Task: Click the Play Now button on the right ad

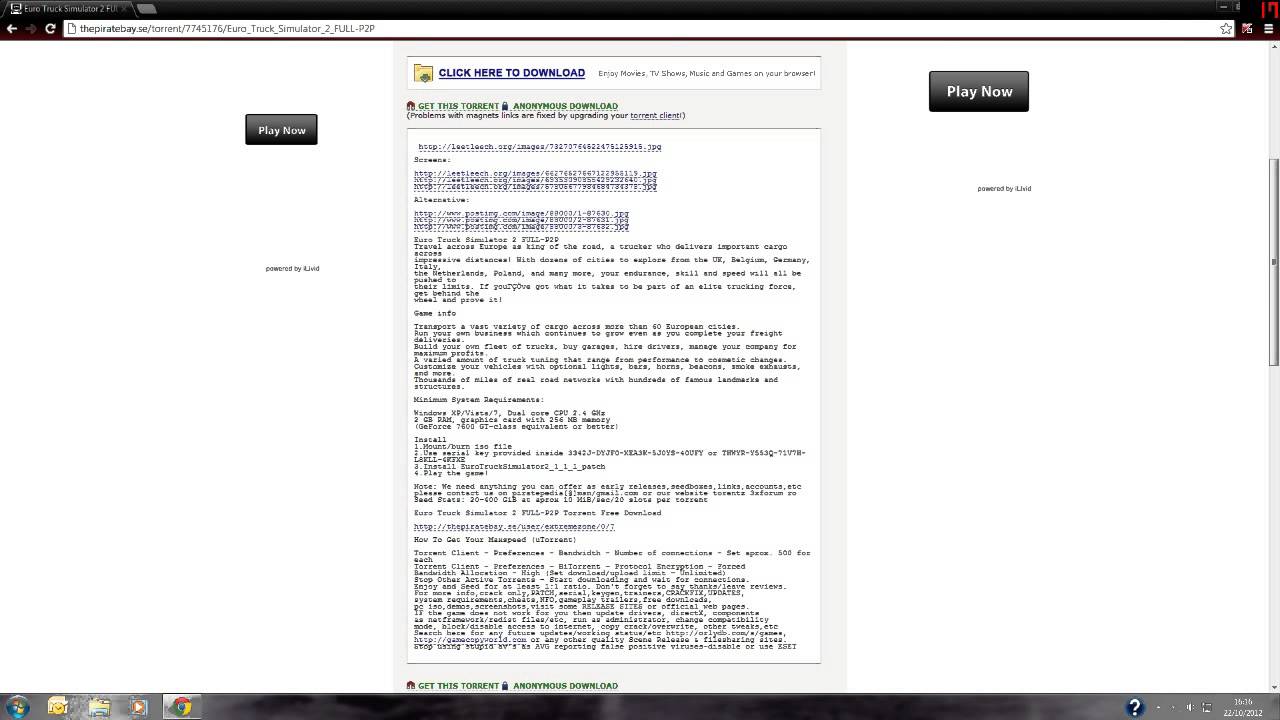Action: click(x=979, y=91)
